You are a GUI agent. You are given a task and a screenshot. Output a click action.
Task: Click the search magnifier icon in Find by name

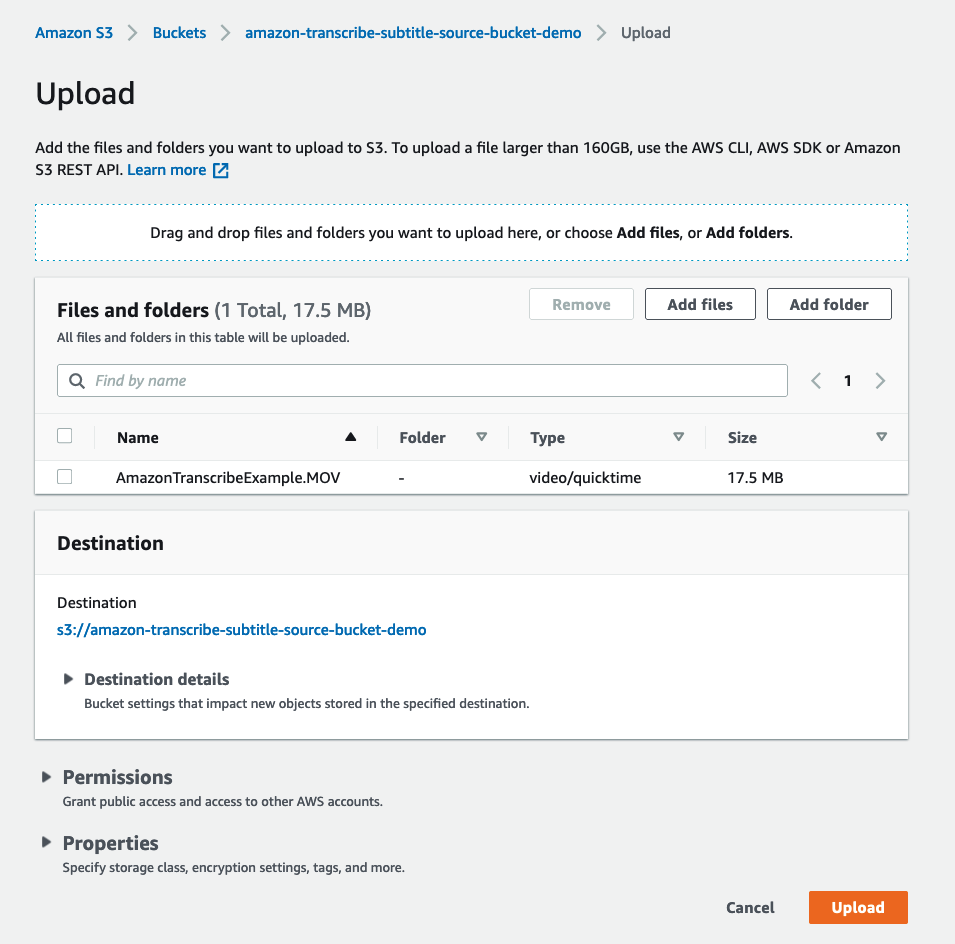click(x=77, y=381)
